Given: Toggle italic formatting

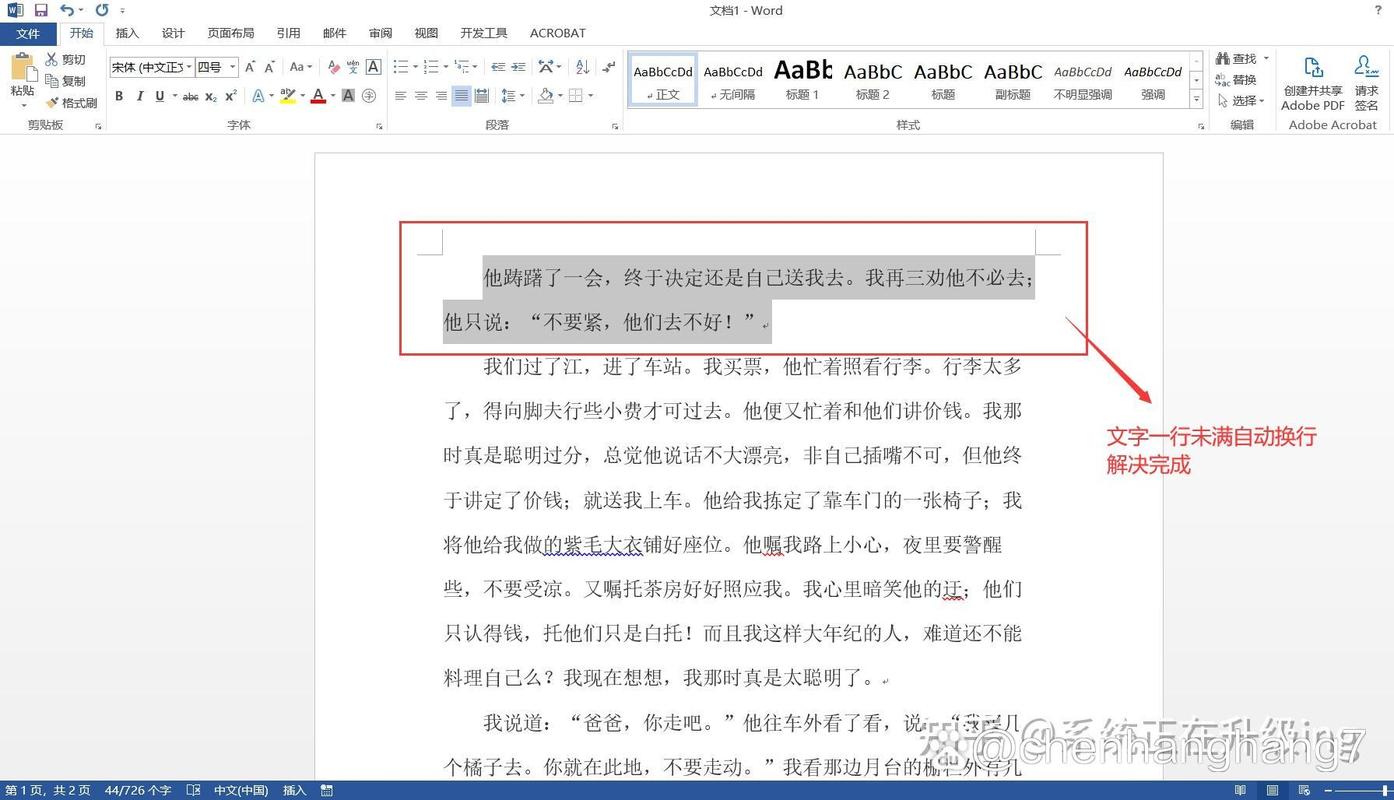Looking at the screenshot, I should tap(139, 96).
